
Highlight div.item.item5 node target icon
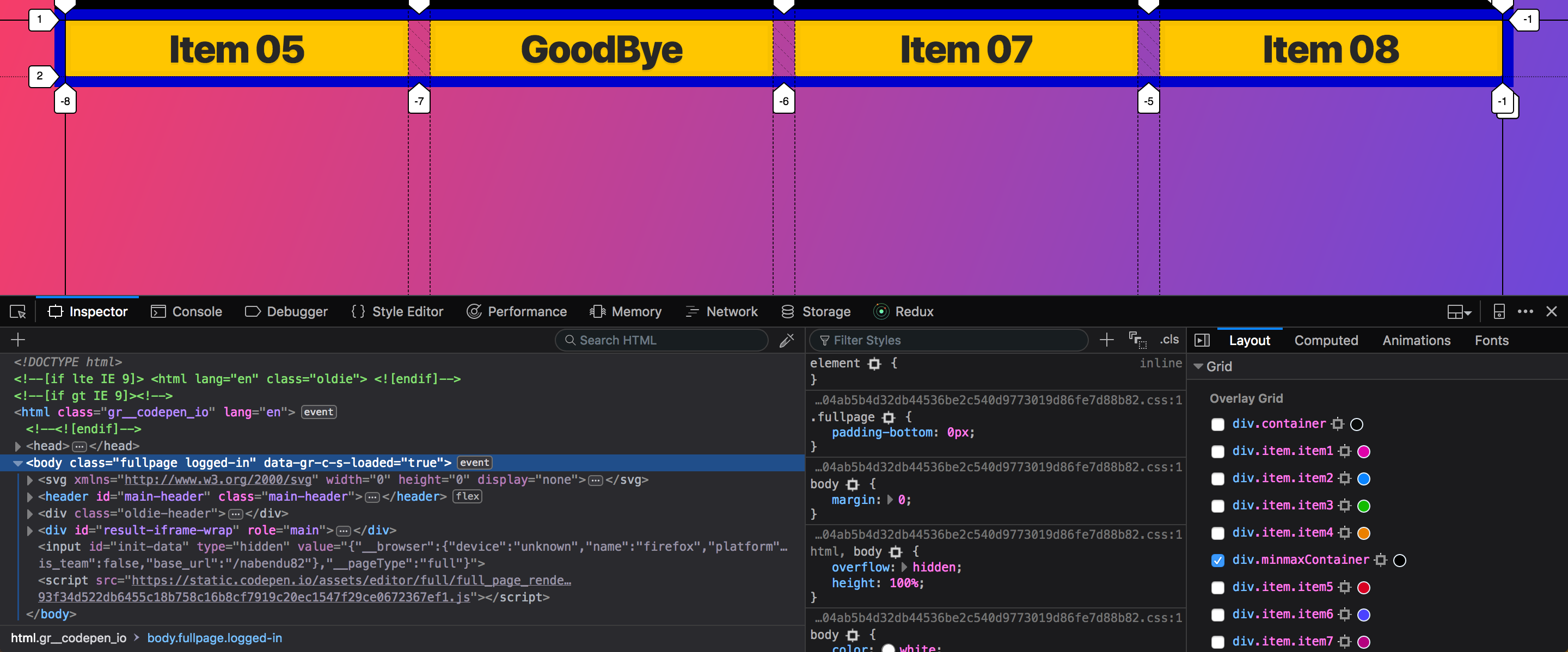click(x=1345, y=588)
